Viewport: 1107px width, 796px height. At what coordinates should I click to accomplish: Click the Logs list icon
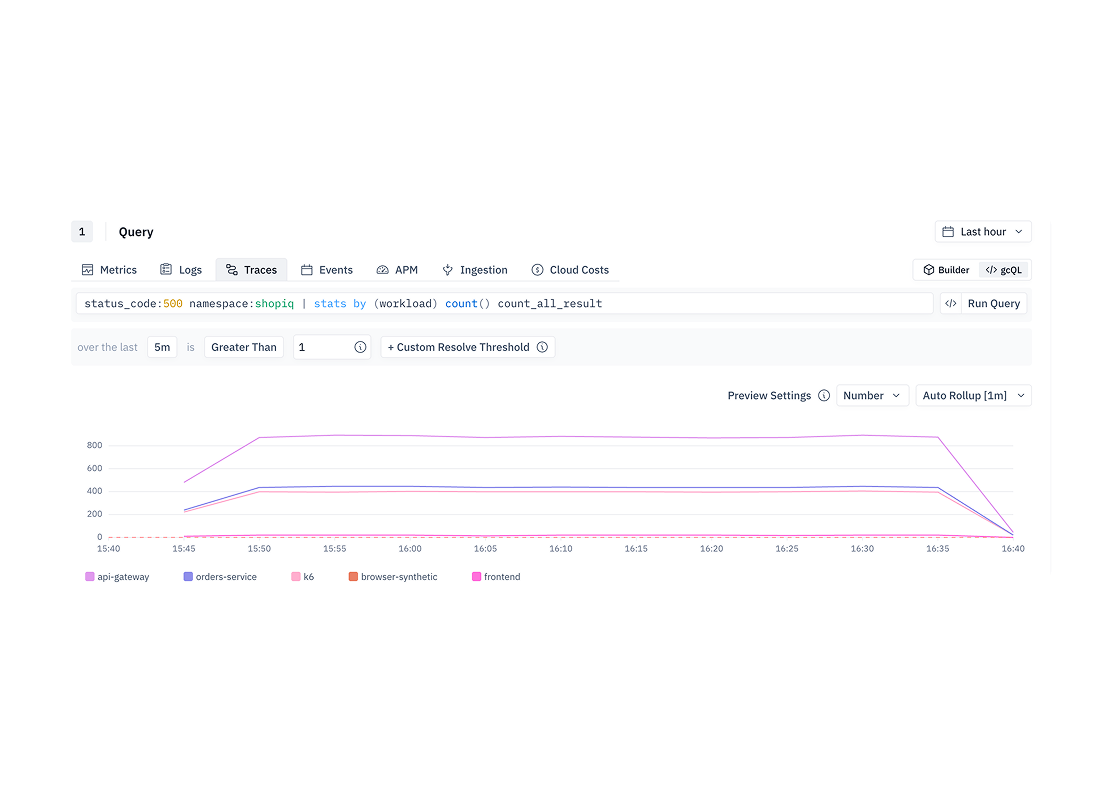pos(166,269)
